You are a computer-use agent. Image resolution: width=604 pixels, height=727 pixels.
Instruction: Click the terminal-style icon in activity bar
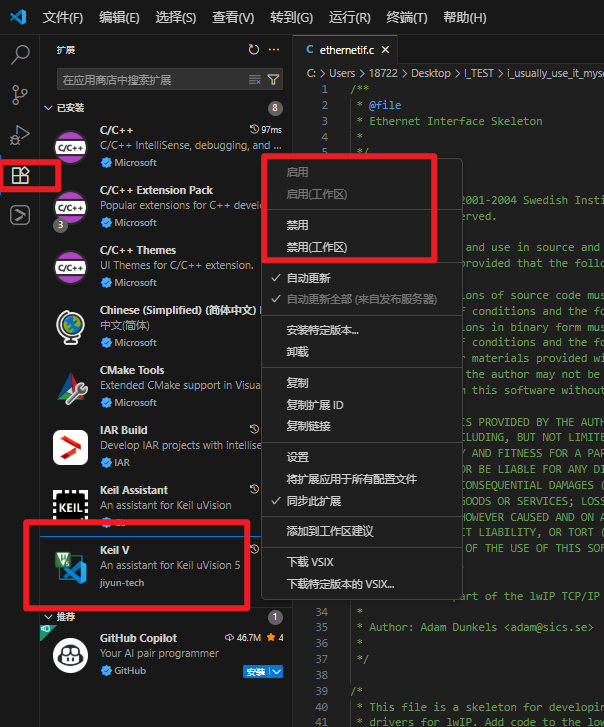pyautogui.click(x=20, y=215)
